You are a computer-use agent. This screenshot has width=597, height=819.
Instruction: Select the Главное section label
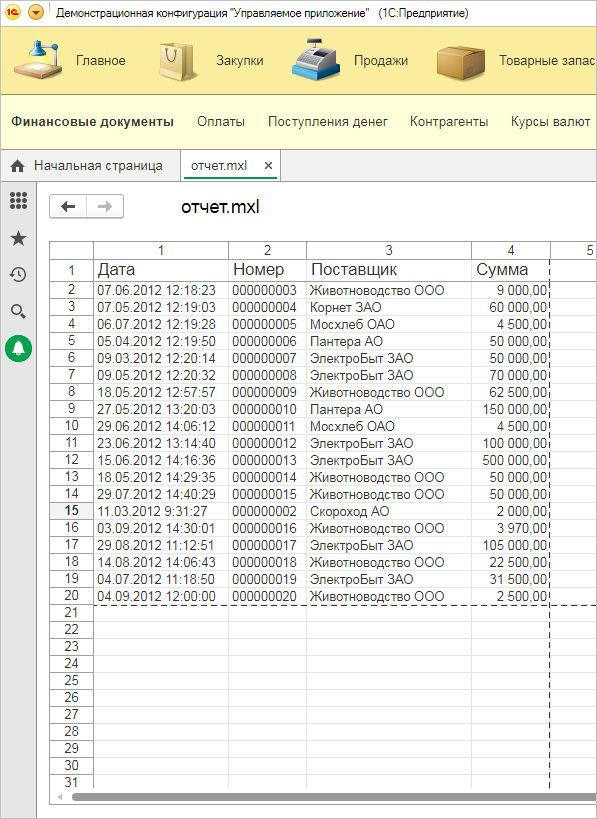coord(101,61)
